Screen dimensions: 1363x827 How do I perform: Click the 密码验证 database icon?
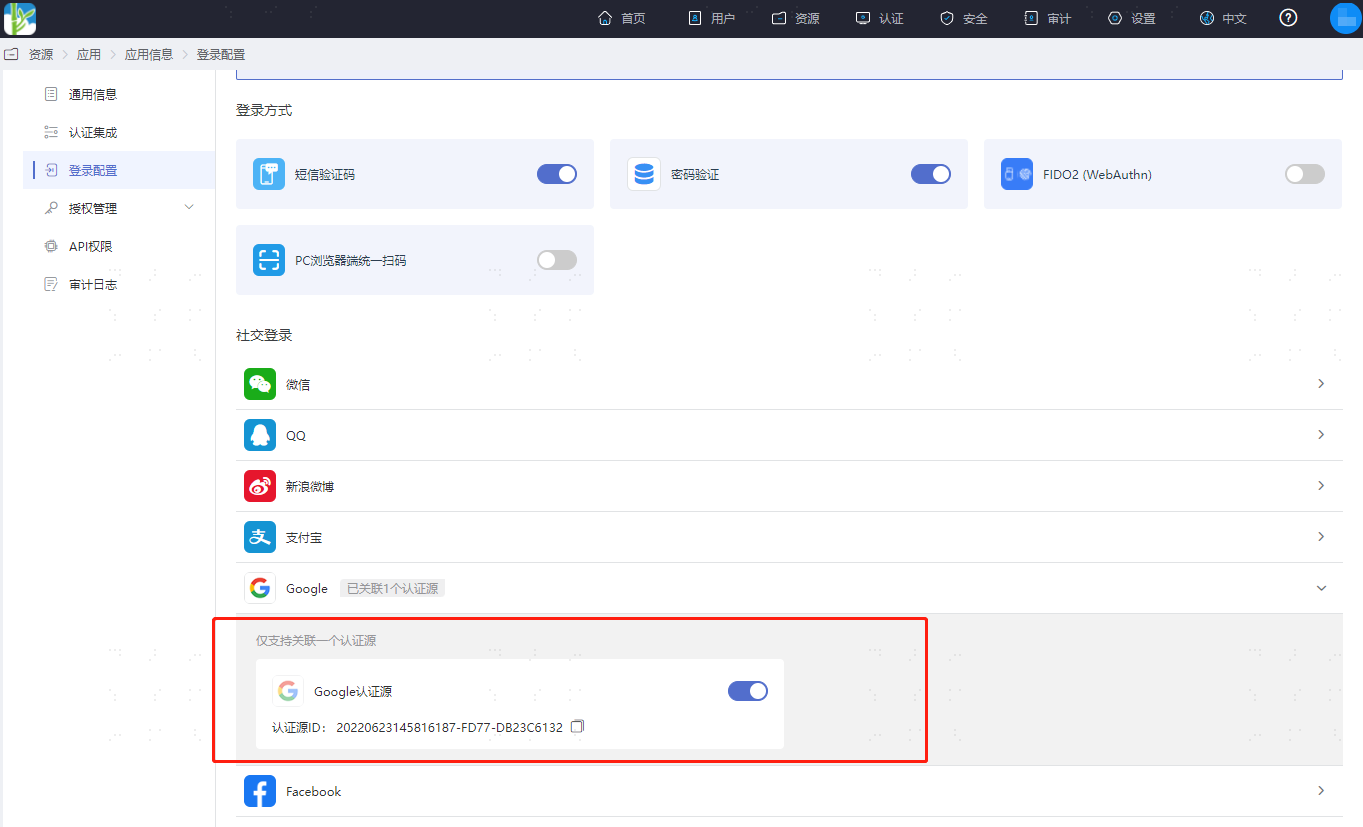point(643,174)
